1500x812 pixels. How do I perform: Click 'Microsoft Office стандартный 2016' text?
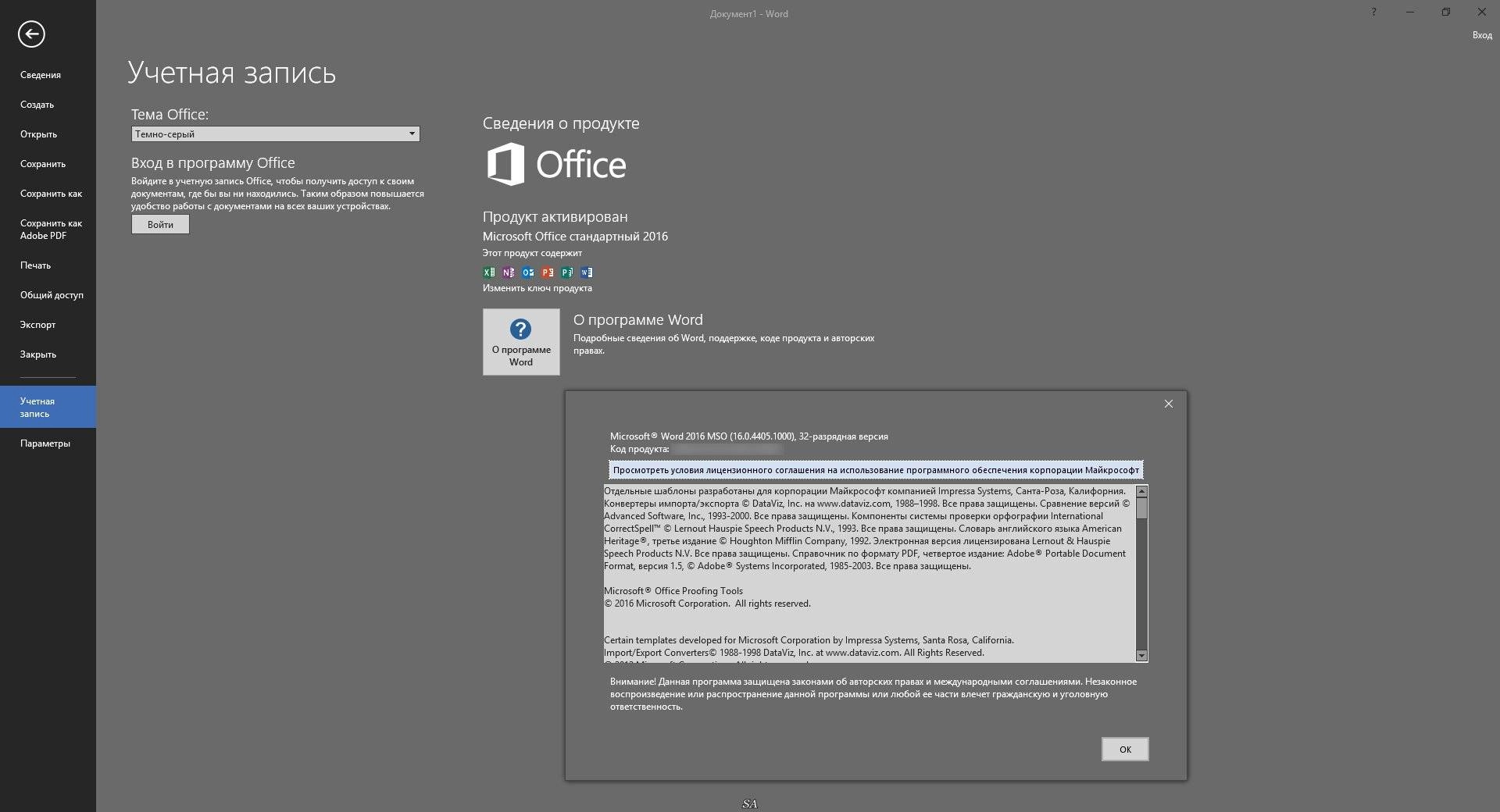coord(575,237)
